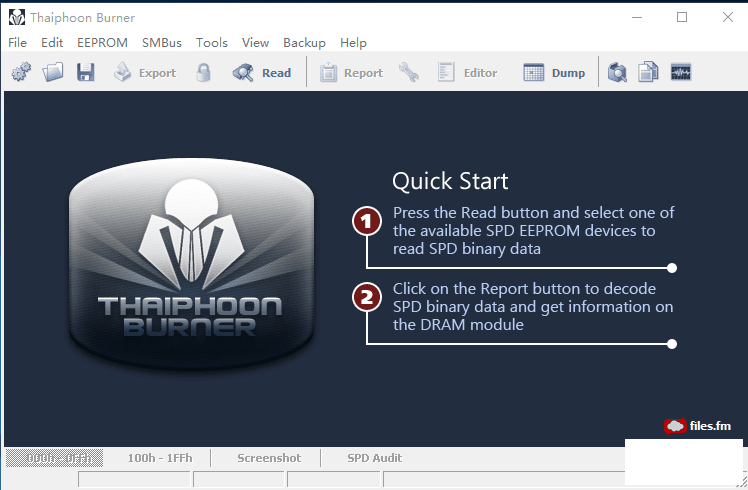
Task: Click the 'Click on the Report button' instruction text
Action: [533, 306]
